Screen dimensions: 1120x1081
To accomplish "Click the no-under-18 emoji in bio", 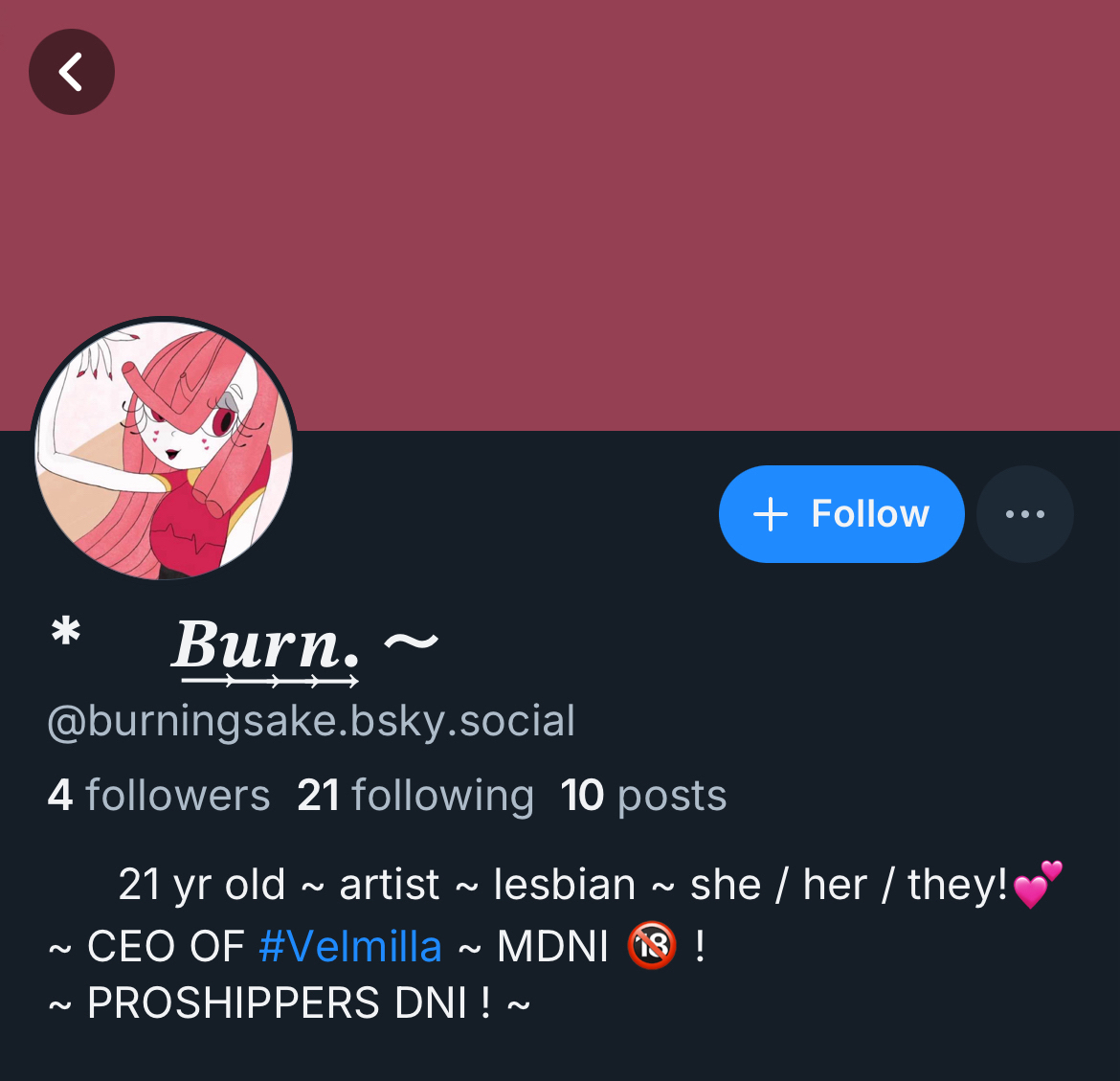I will coord(652,945).
